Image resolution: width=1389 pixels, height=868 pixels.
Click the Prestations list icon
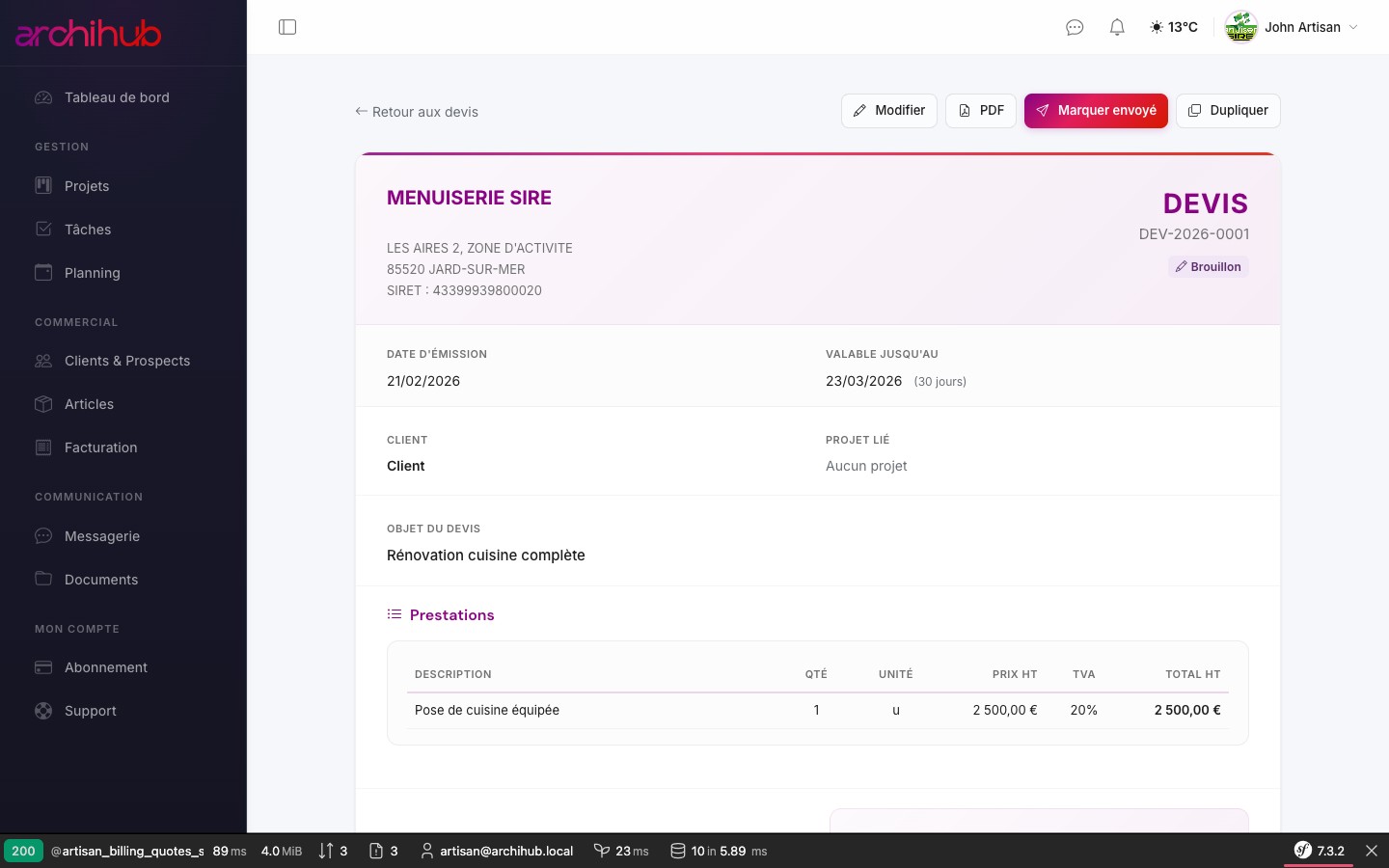[395, 614]
